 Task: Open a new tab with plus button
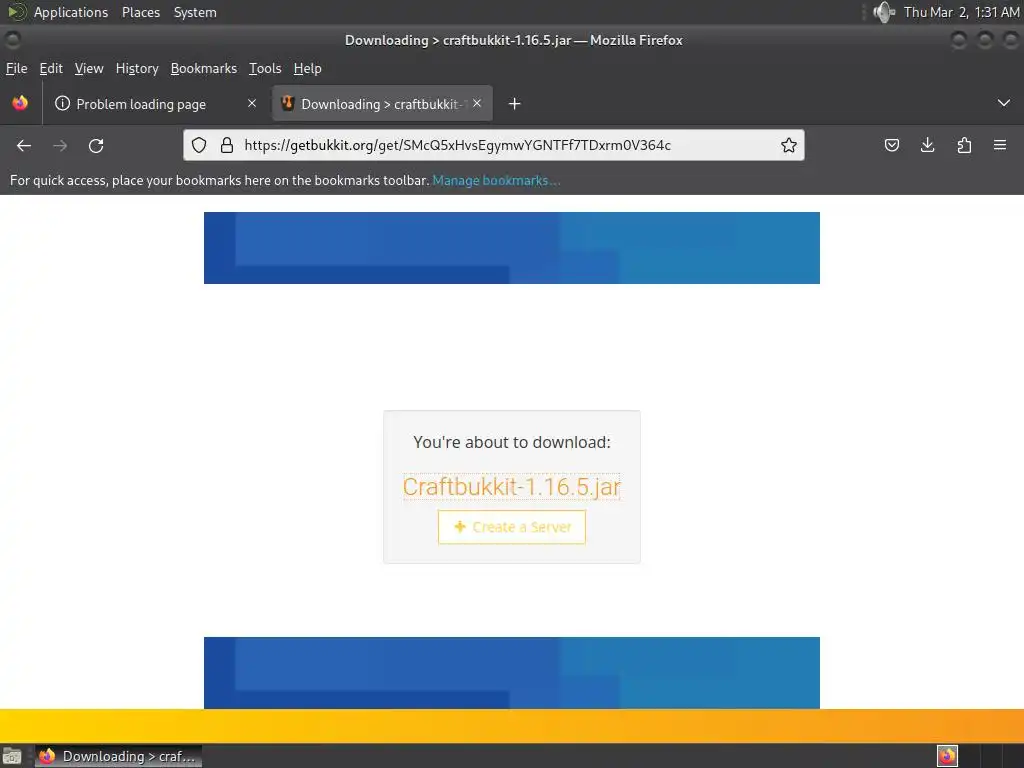[515, 104]
